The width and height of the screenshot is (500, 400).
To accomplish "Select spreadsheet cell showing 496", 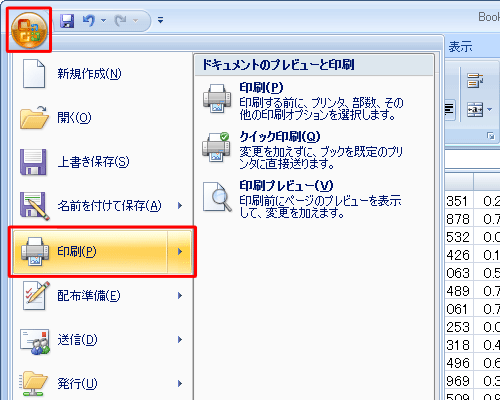I will pos(459,363).
